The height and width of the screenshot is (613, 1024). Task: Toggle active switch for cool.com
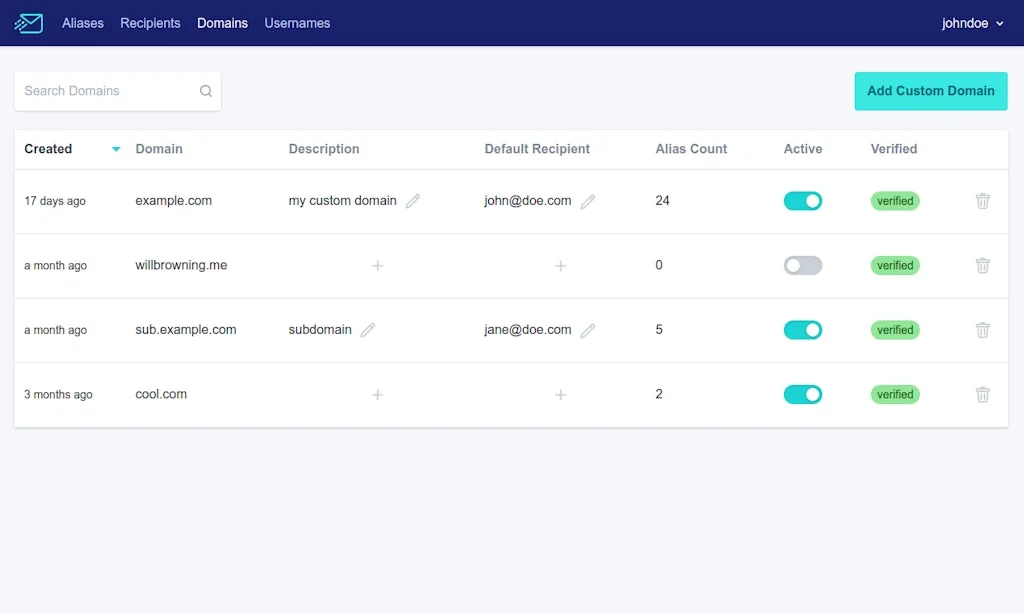tap(802, 395)
